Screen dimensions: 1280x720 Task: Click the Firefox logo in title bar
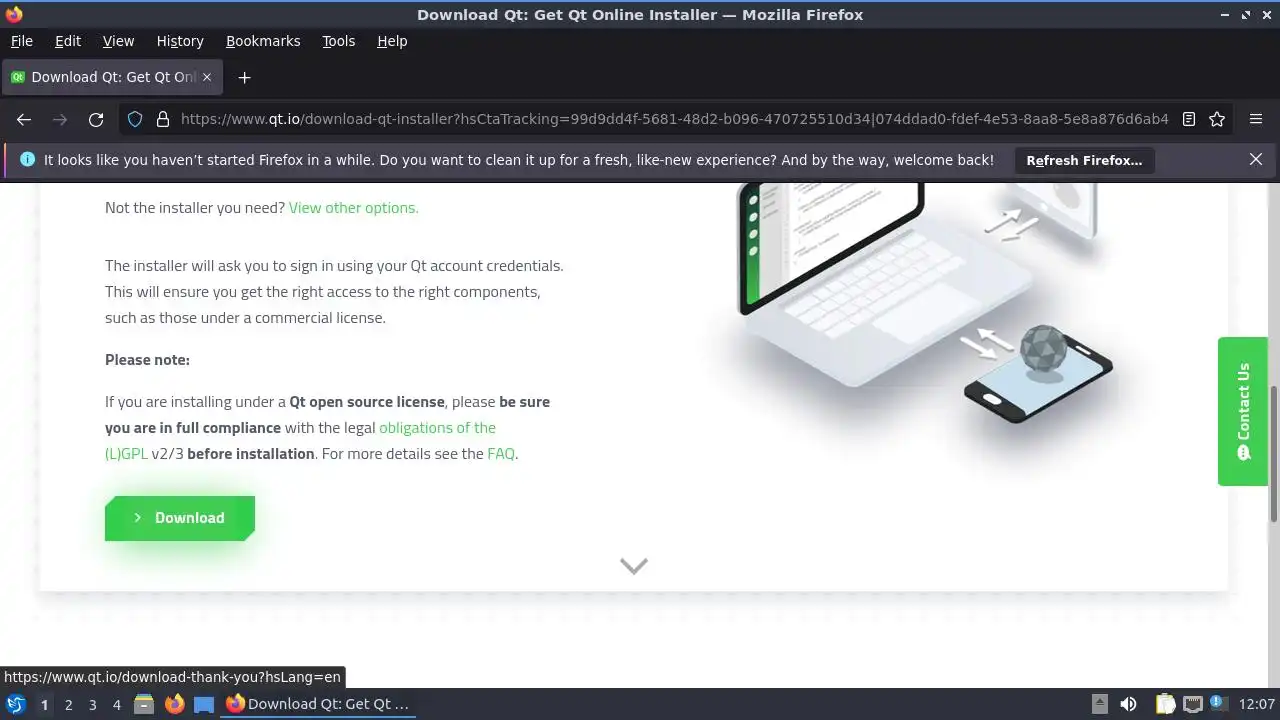[14, 14]
